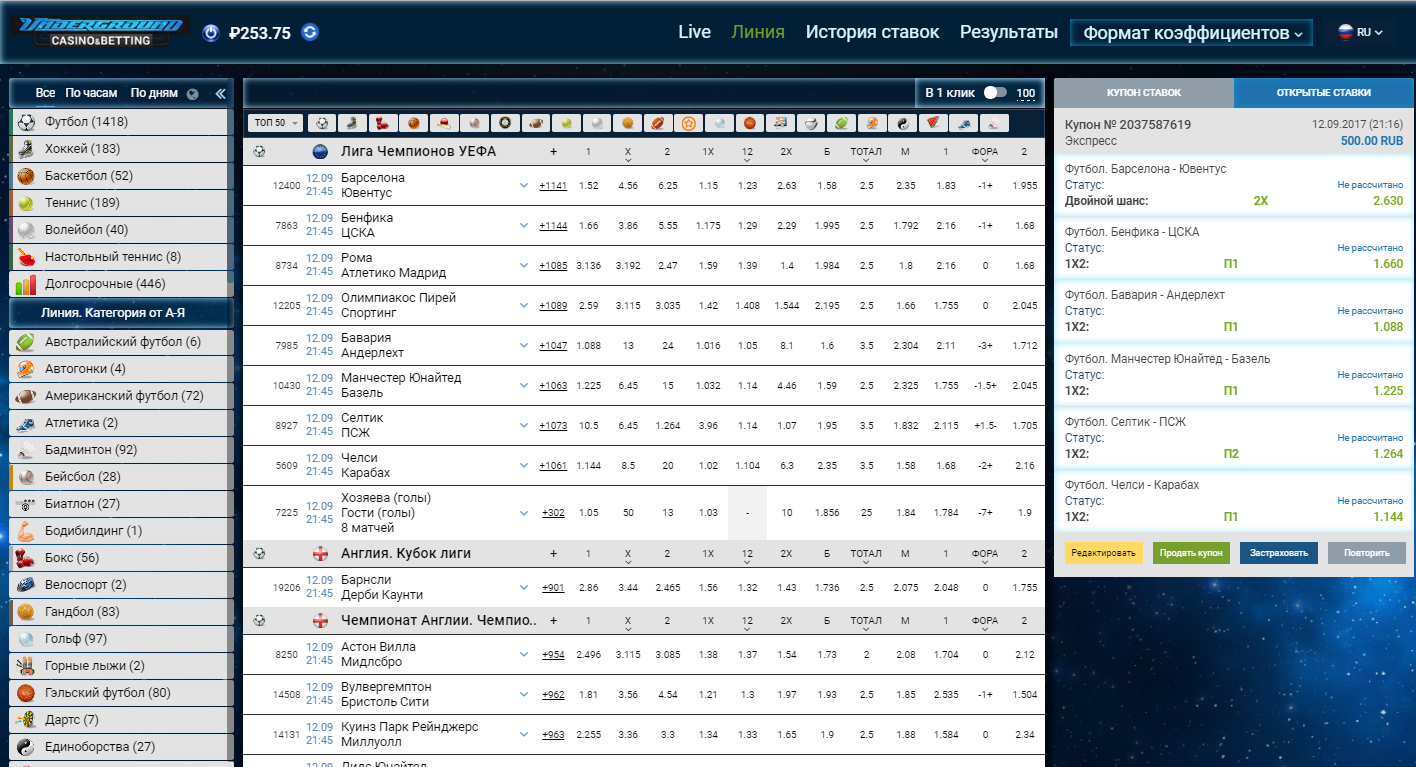Image resolution: width=1416 pixels, height=767 pixels.
Task: Select odds 24 for Андерлехт win
Action: coord(667,346)
